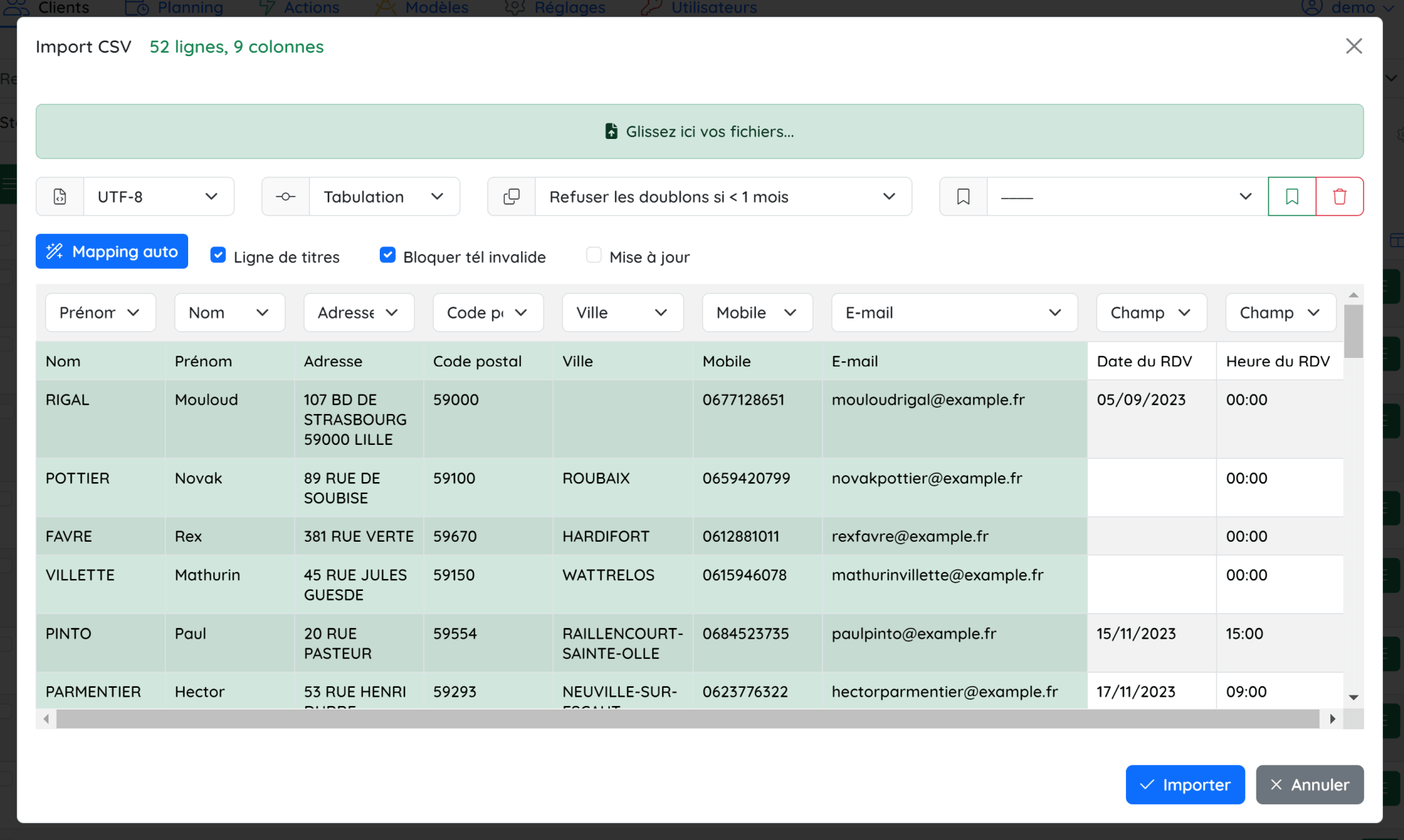This screenshot has height=840, width=1404.
Task: Open the Refuser les doublons dropdown
Action: [722, 196]
